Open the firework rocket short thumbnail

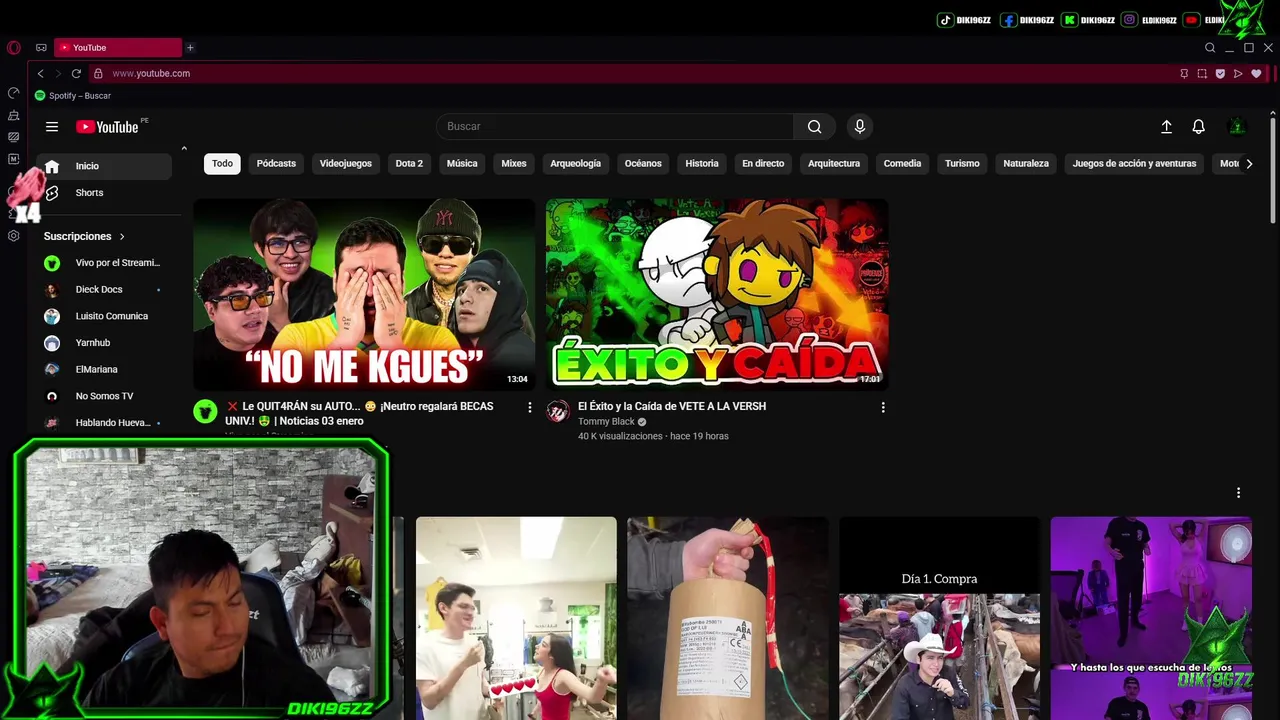[727, 618]
